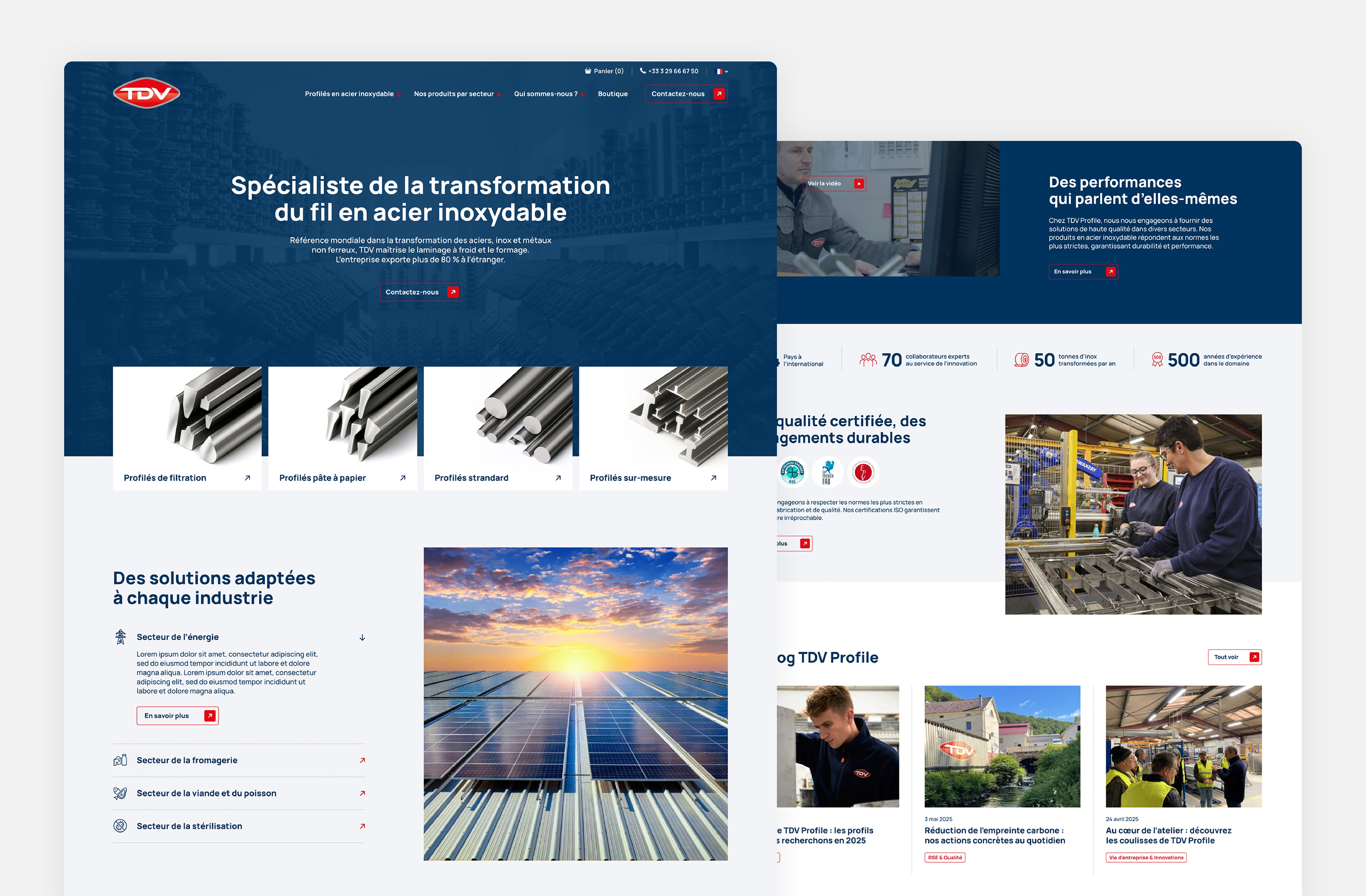Viewport: 1366px width, 896px height.
Task: Open the blog thumbnail of visitors in yellow vests
Action: tap(1184, 746)
